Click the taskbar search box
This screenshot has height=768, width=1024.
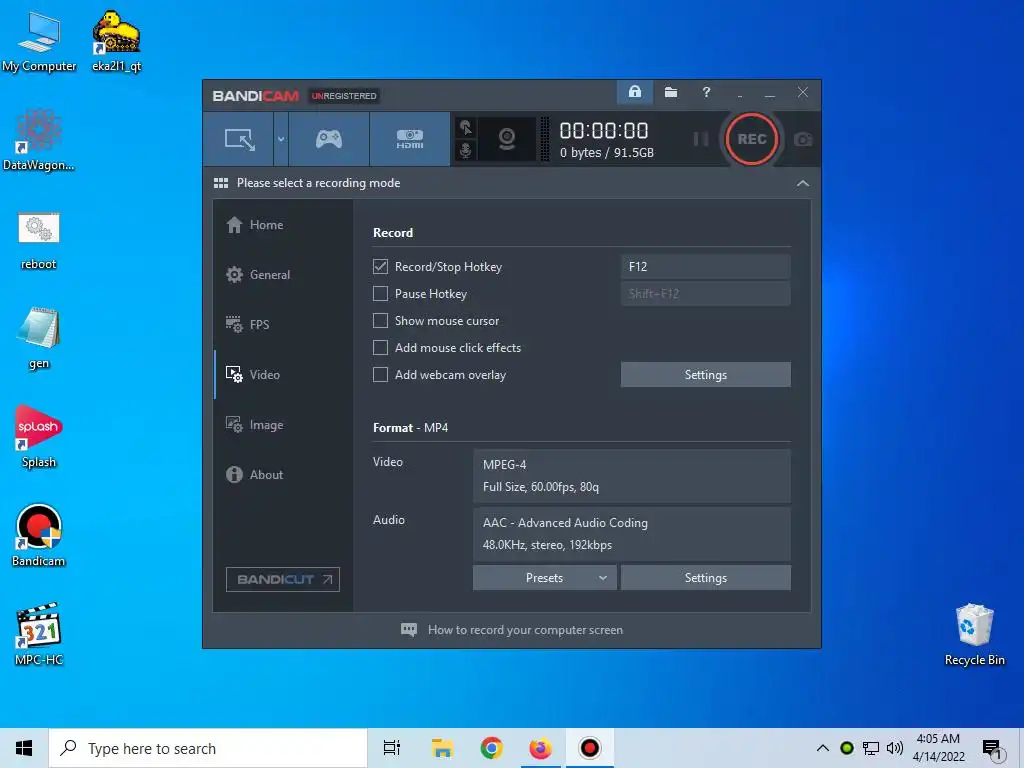coord(208,748)
